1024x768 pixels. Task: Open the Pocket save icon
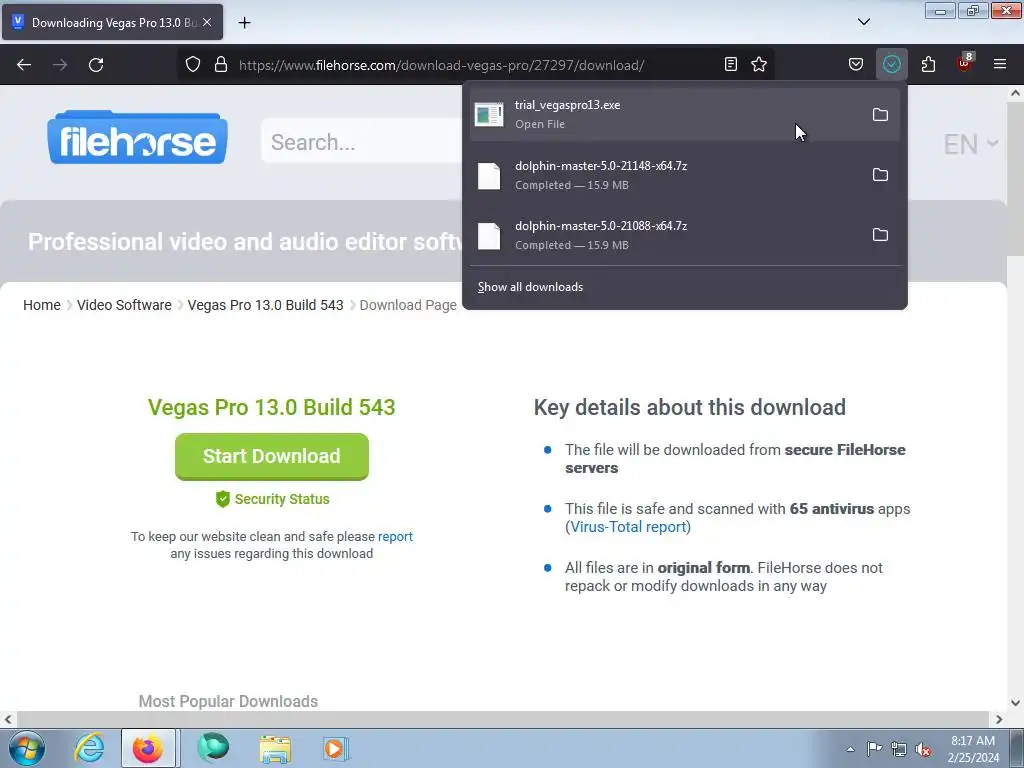point(856,64)
